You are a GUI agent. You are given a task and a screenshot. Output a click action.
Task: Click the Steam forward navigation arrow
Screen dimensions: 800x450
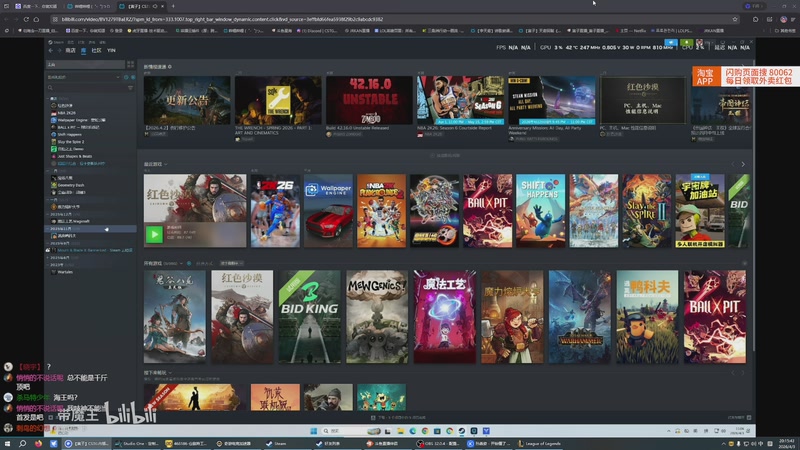point(57,50)
